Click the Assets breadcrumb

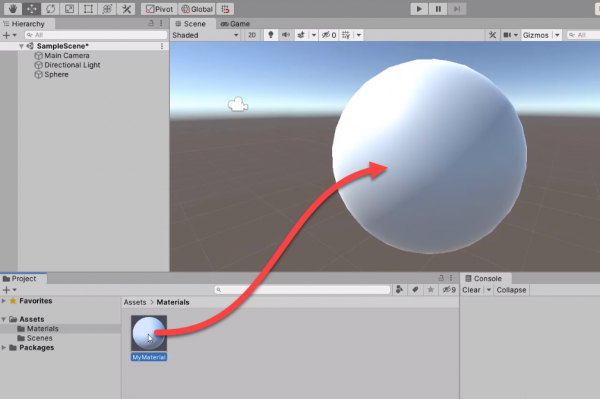(x=135, y=302)
